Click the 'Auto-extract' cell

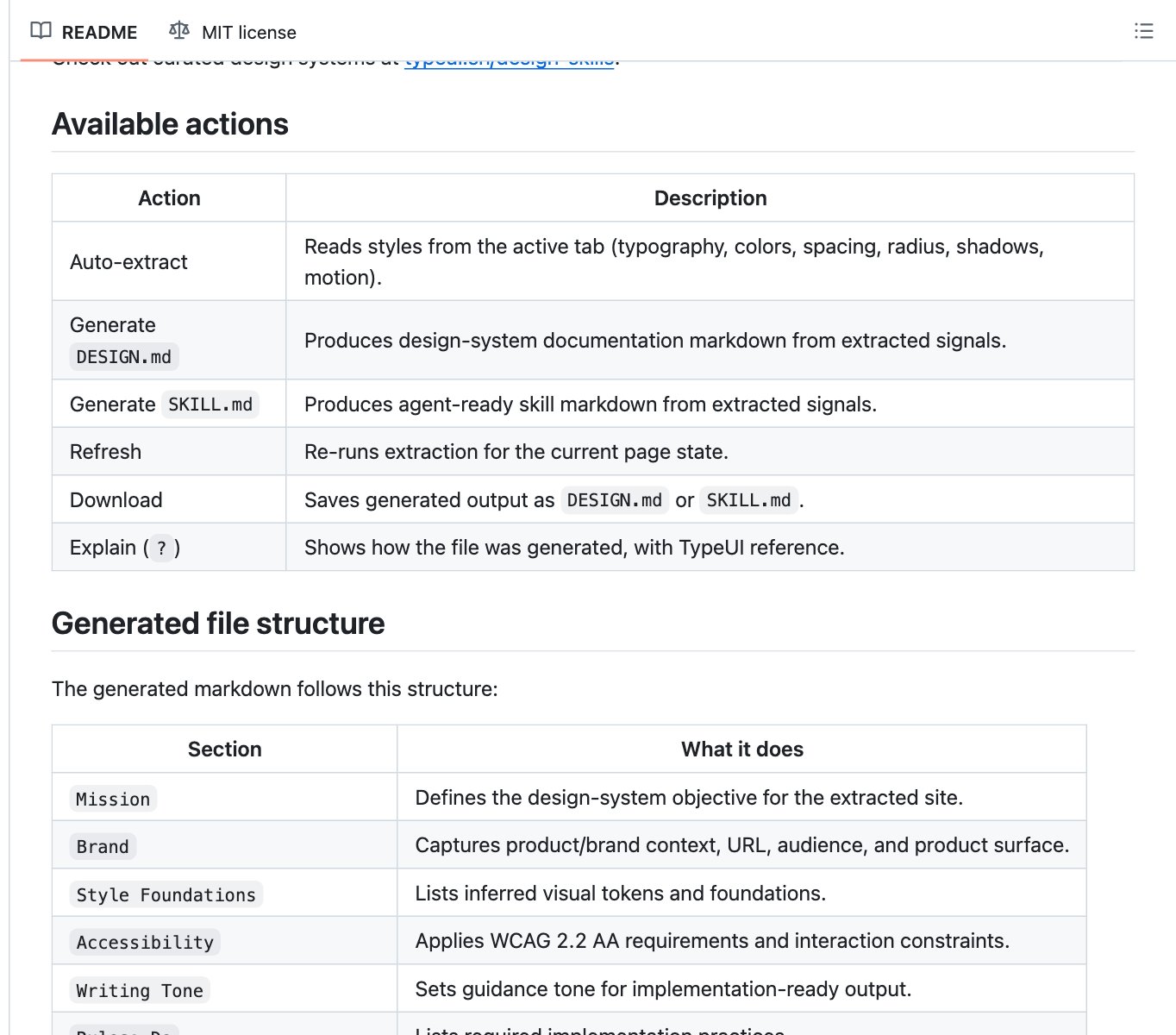[169, 261]
